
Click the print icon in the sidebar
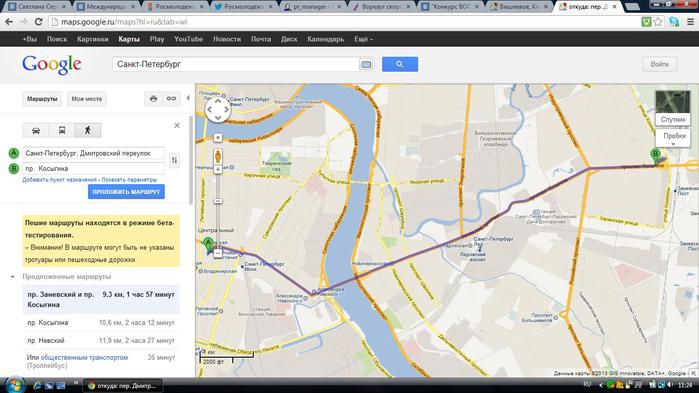[153, 98]
